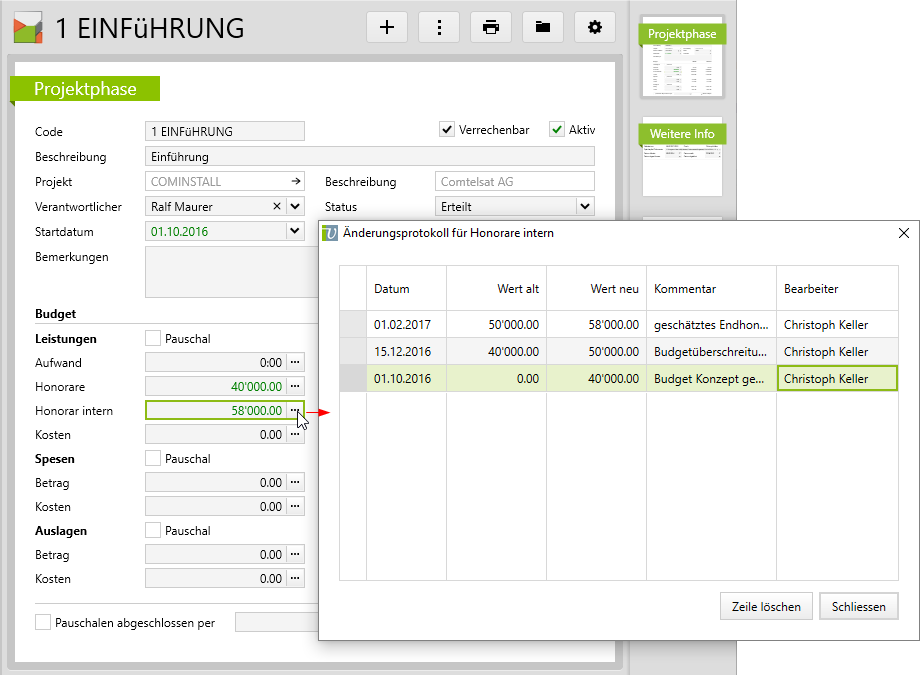Screen dimensions: 920x675
Task: Click the plus icon to add new record
Action: click(387, 27)
